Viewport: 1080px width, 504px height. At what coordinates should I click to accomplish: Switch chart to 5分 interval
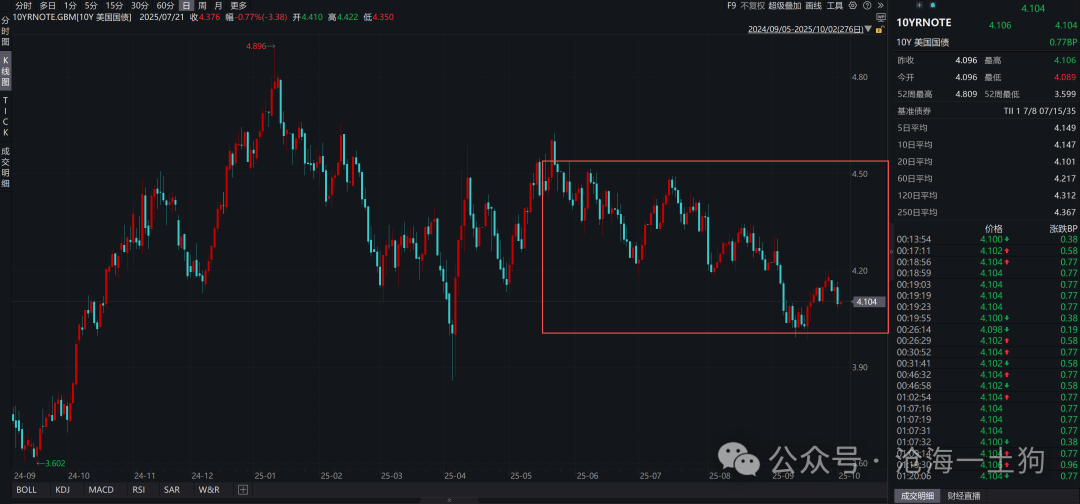click(91, 6)
